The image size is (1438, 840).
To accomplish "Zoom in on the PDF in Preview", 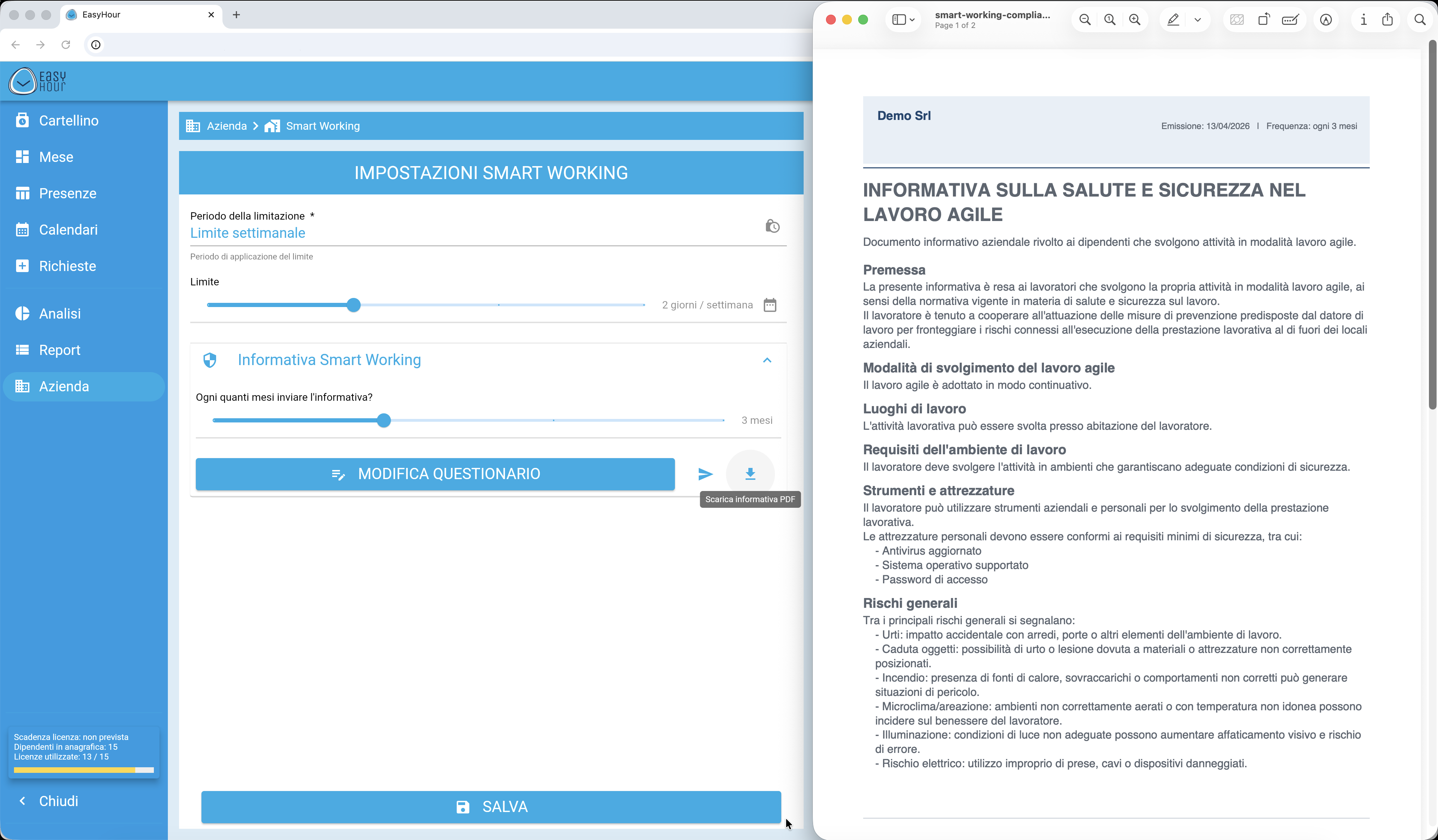I will 1134,19.
